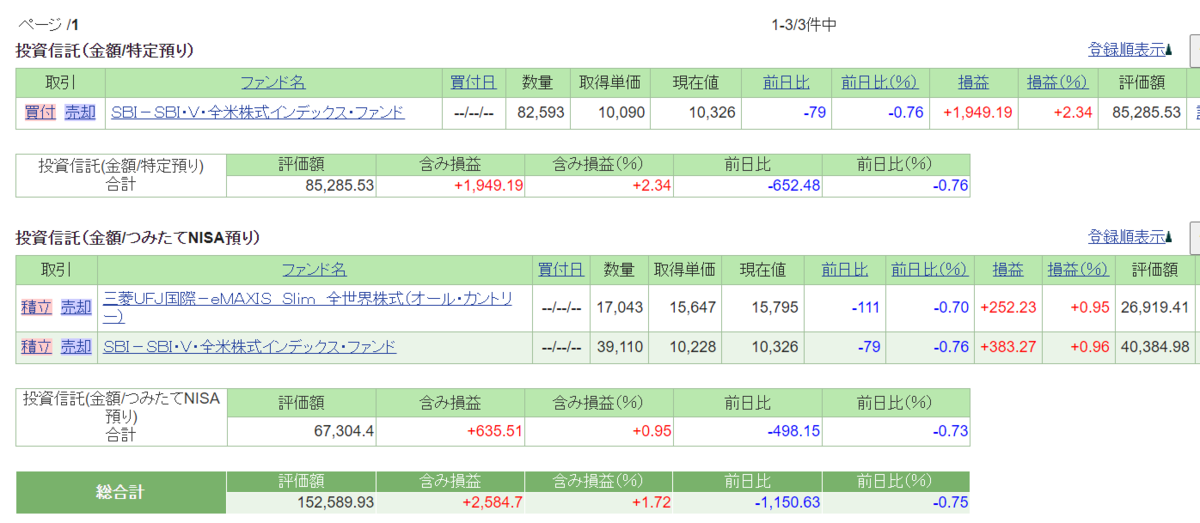The height and width of the screenshot is (523, 1200).
Task: Open SBI・V・全米株式 fund link in 特定預り table
Action: tap(258, 113)
